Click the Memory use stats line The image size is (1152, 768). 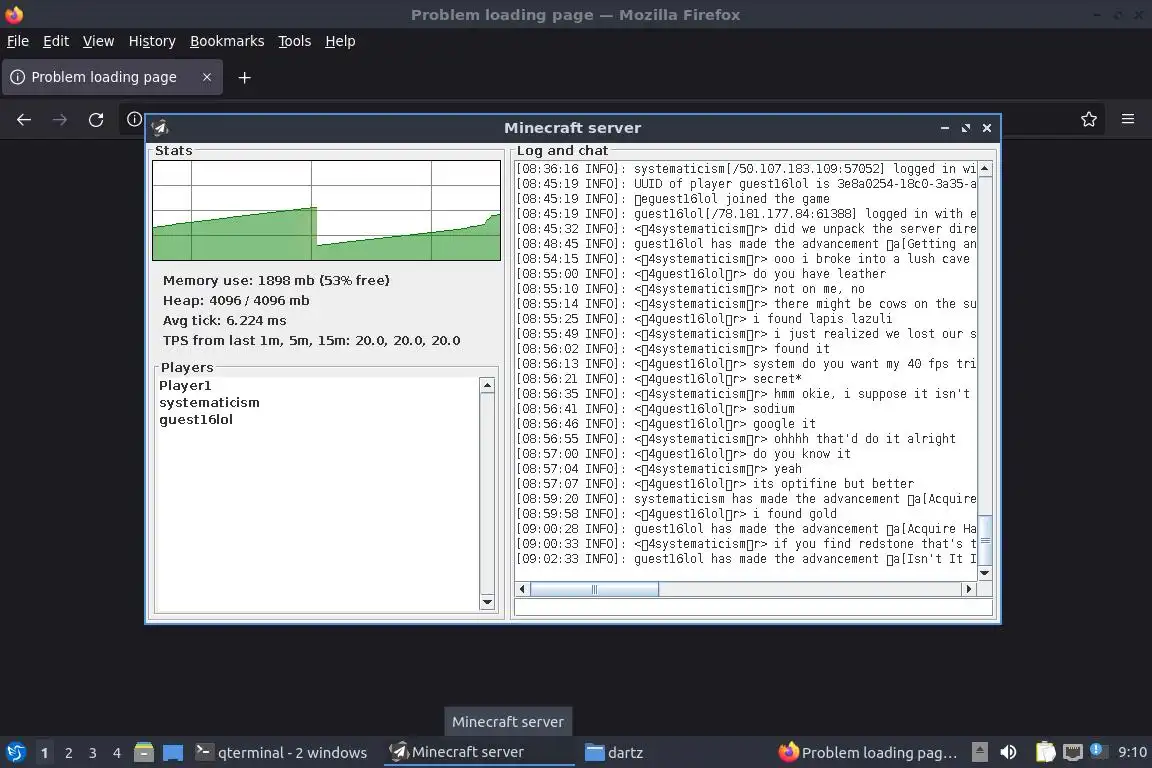[276, 280]
